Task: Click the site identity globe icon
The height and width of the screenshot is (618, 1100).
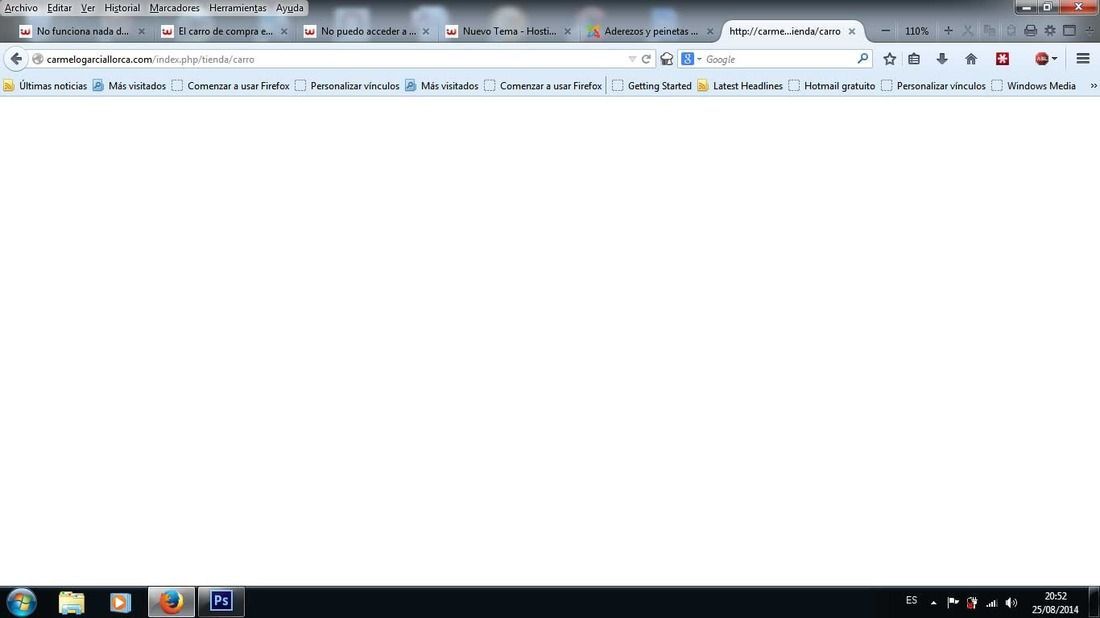Action: click(37, 59)
